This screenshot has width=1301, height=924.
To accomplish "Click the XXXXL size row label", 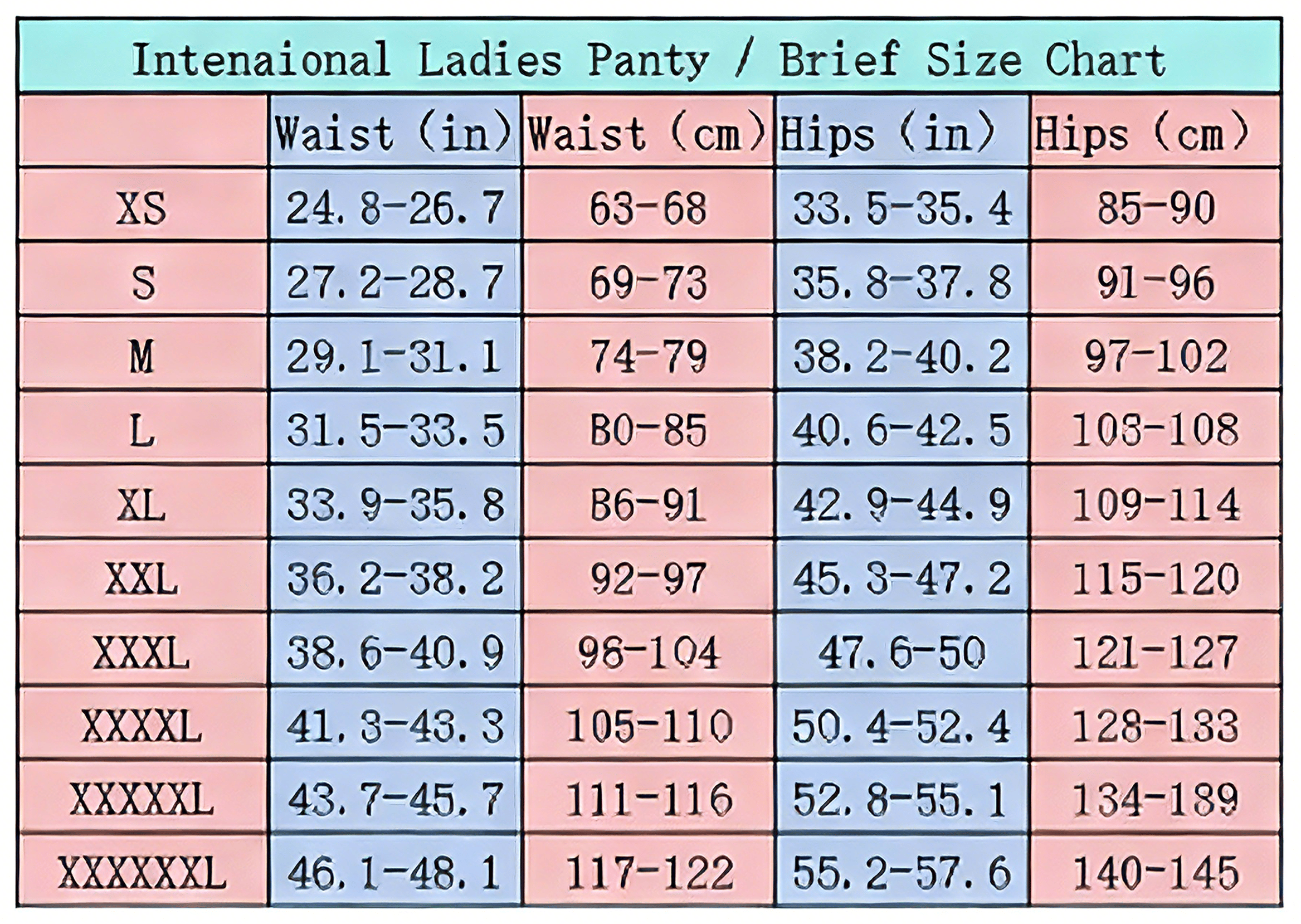I will [142, 727].
